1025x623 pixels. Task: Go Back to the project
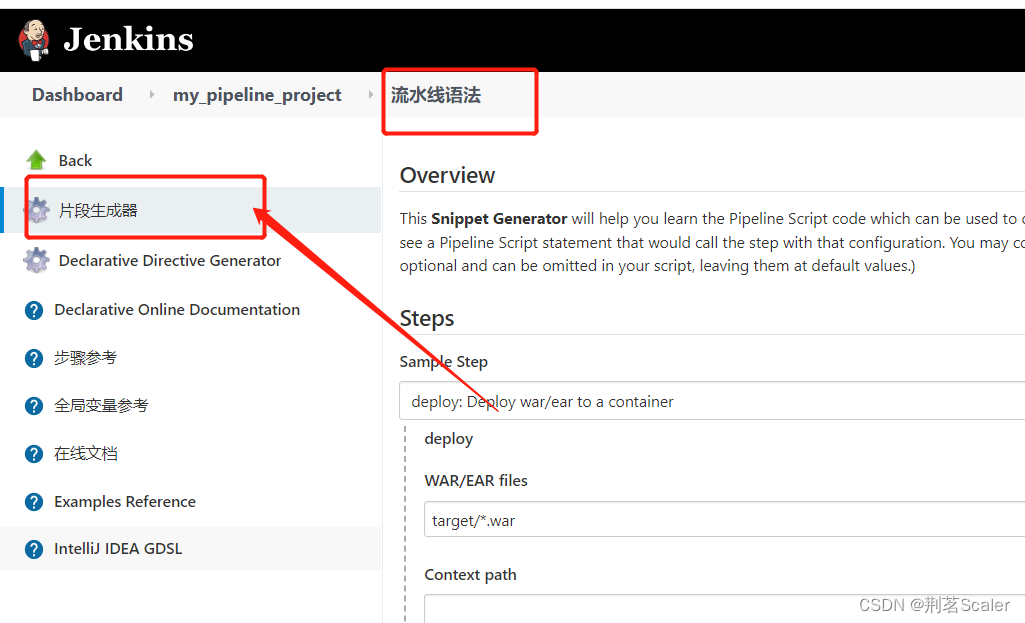pos(75,161)
